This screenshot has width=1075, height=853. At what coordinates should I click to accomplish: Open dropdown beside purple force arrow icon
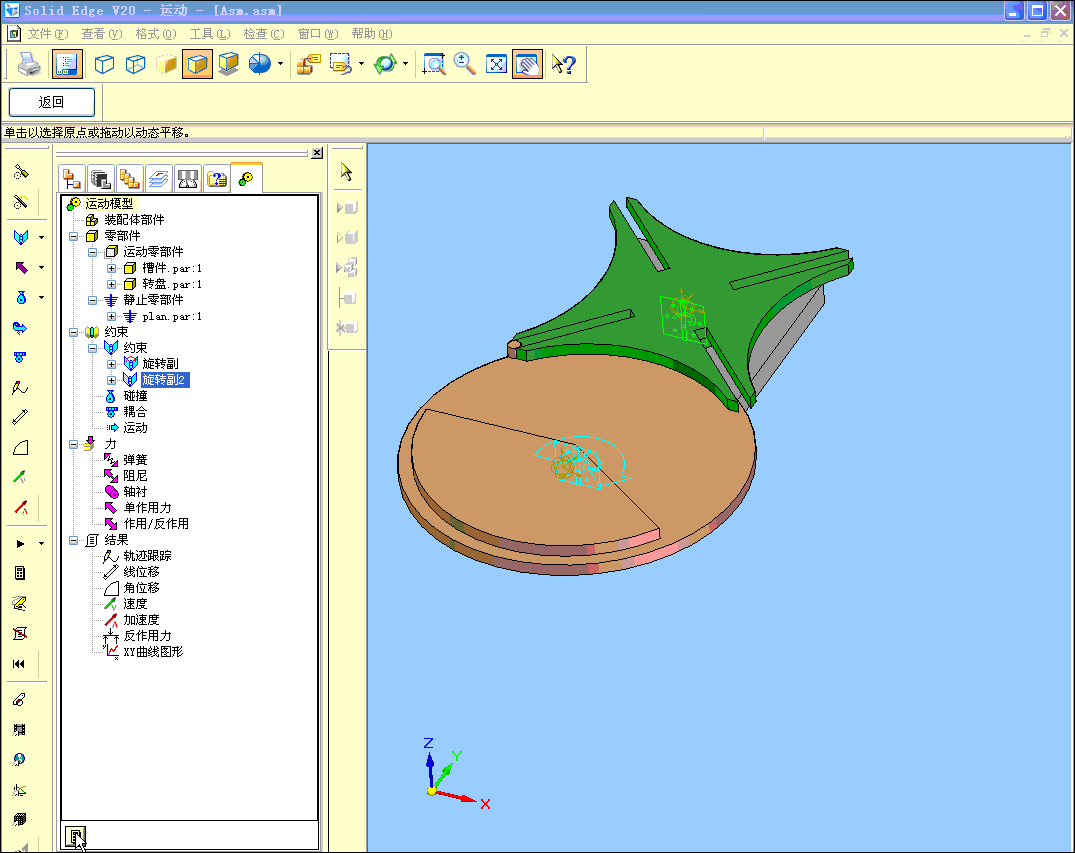41,267
